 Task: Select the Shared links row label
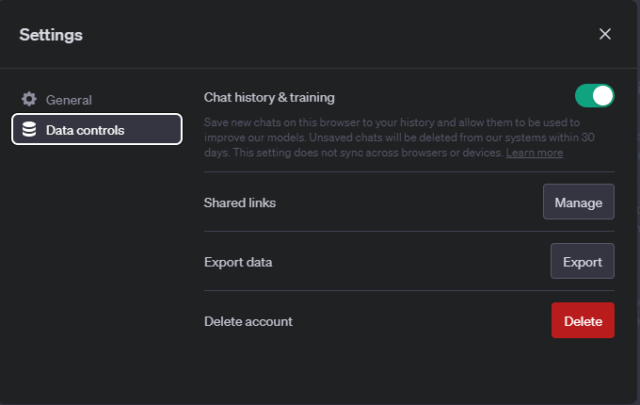(240, 203)
